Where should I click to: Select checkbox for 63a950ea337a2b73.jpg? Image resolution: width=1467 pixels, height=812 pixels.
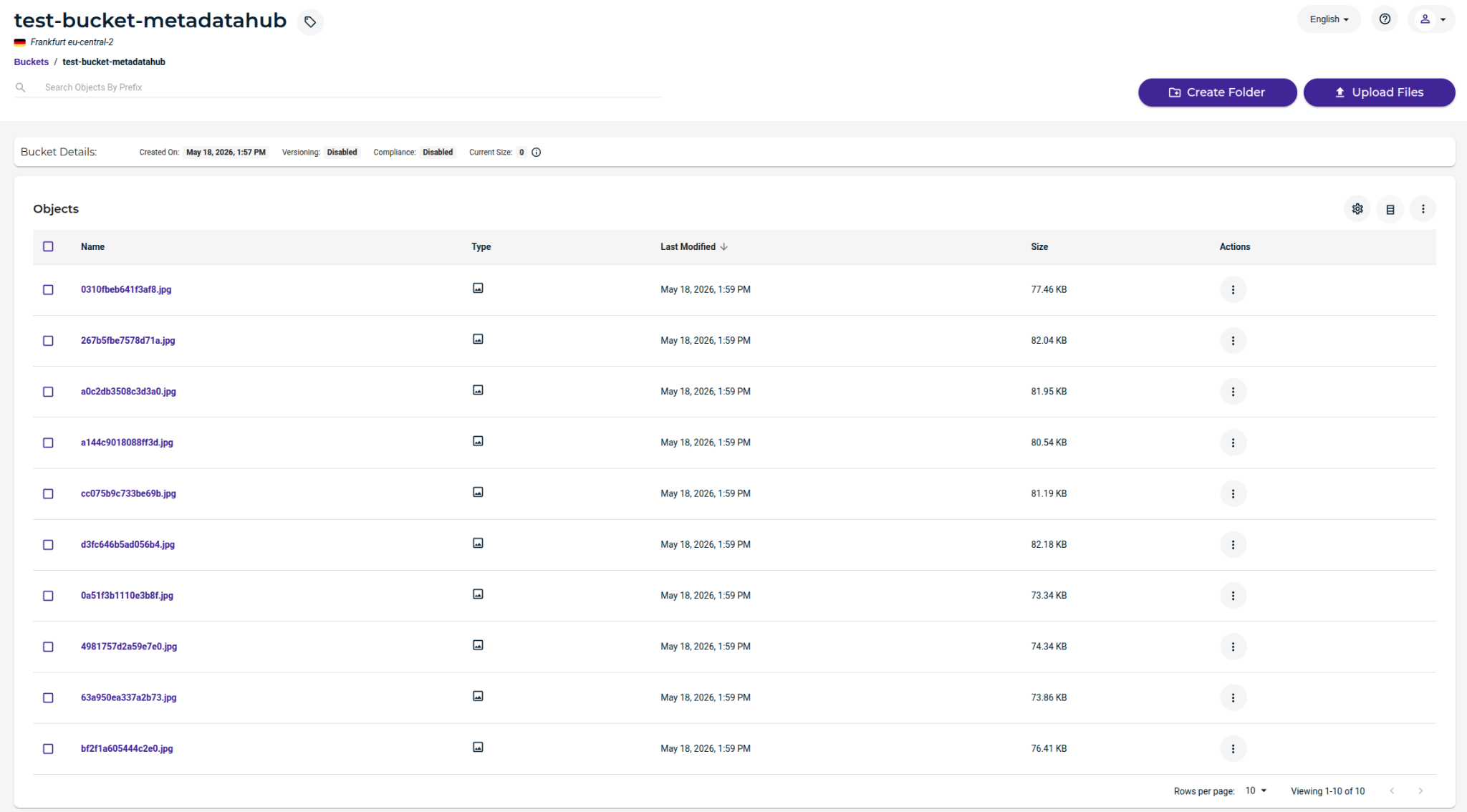(48, 697)
